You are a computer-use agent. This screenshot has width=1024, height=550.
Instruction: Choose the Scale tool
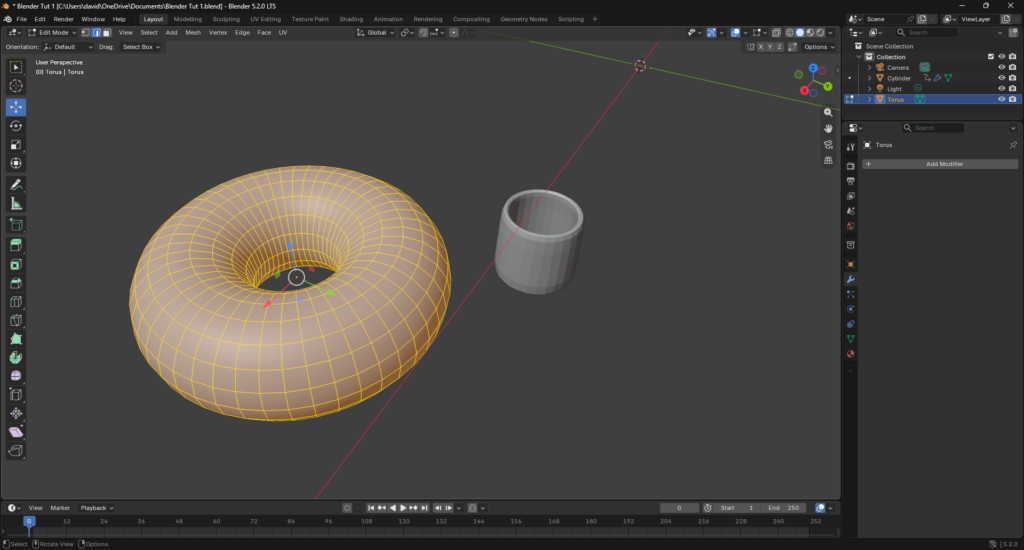pyautogui.click(x=16, y=144)
